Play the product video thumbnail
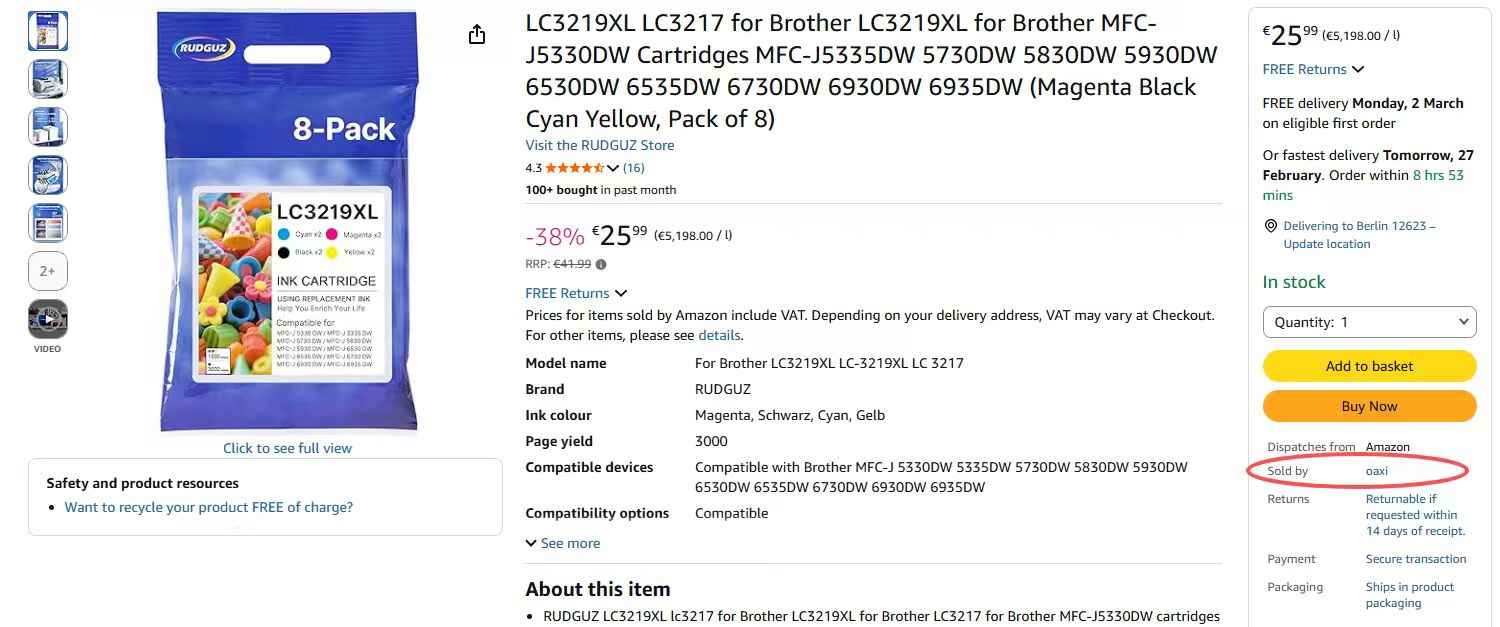The height and width of the screenshot is (627, 1500). [x=48, y=320]
